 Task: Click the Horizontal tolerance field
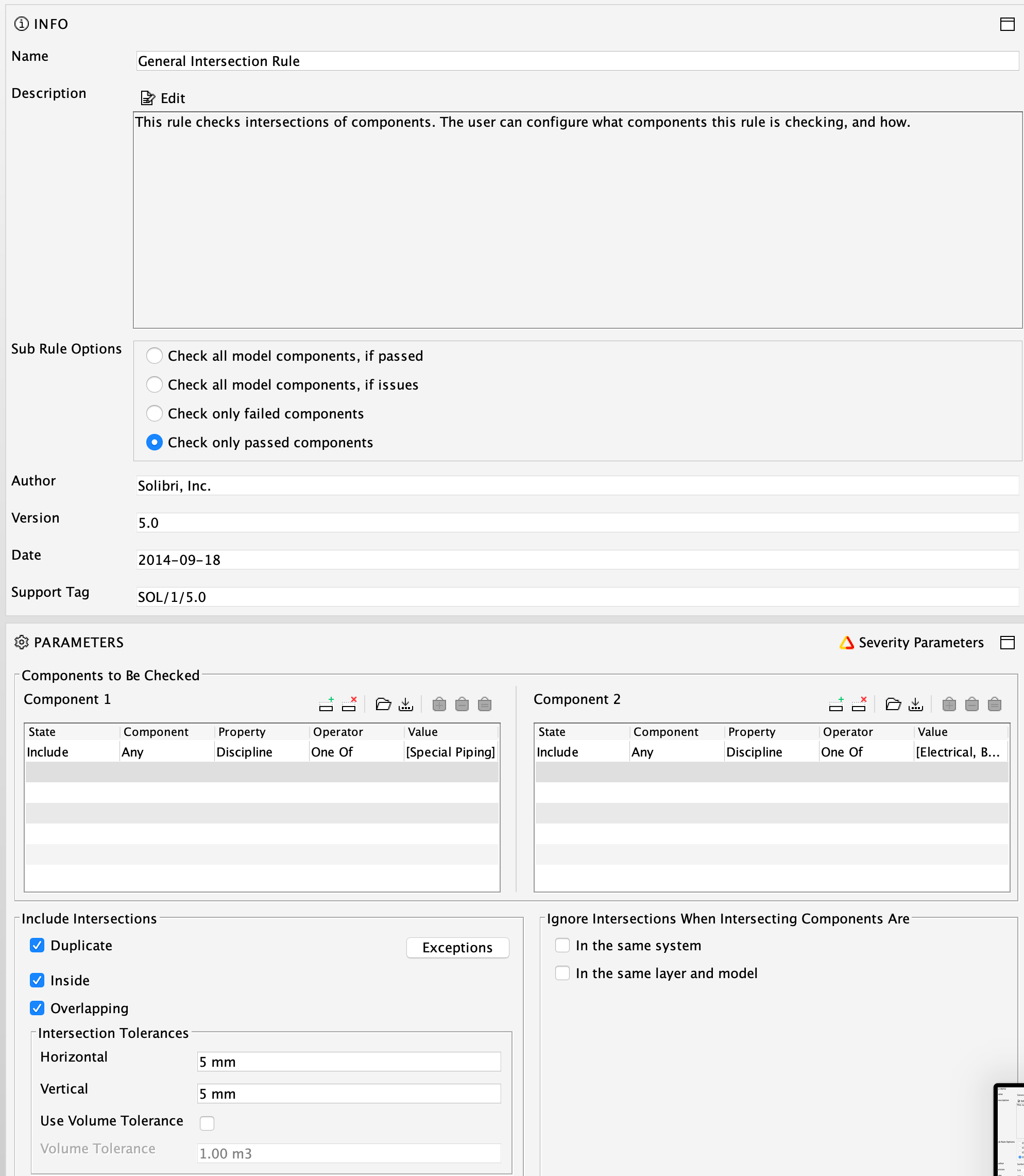click(x=349, y=1062)
